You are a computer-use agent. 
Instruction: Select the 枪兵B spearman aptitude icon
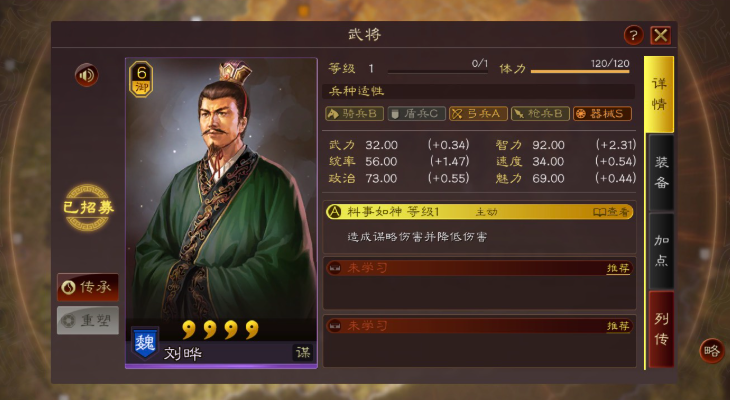pyautogui.click(x=540, y=114)
